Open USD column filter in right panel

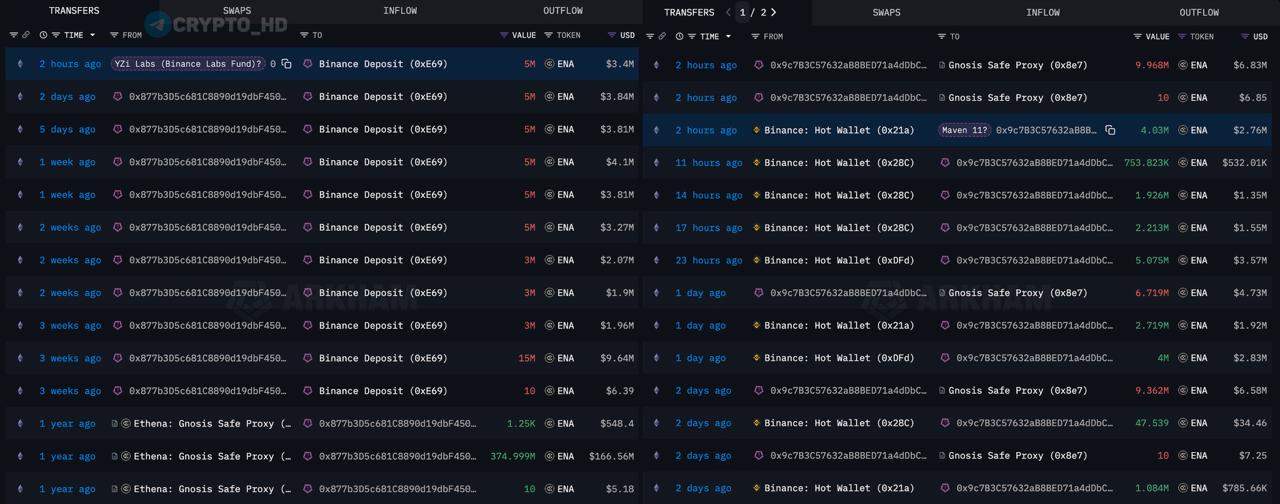tap(1245, 37)
